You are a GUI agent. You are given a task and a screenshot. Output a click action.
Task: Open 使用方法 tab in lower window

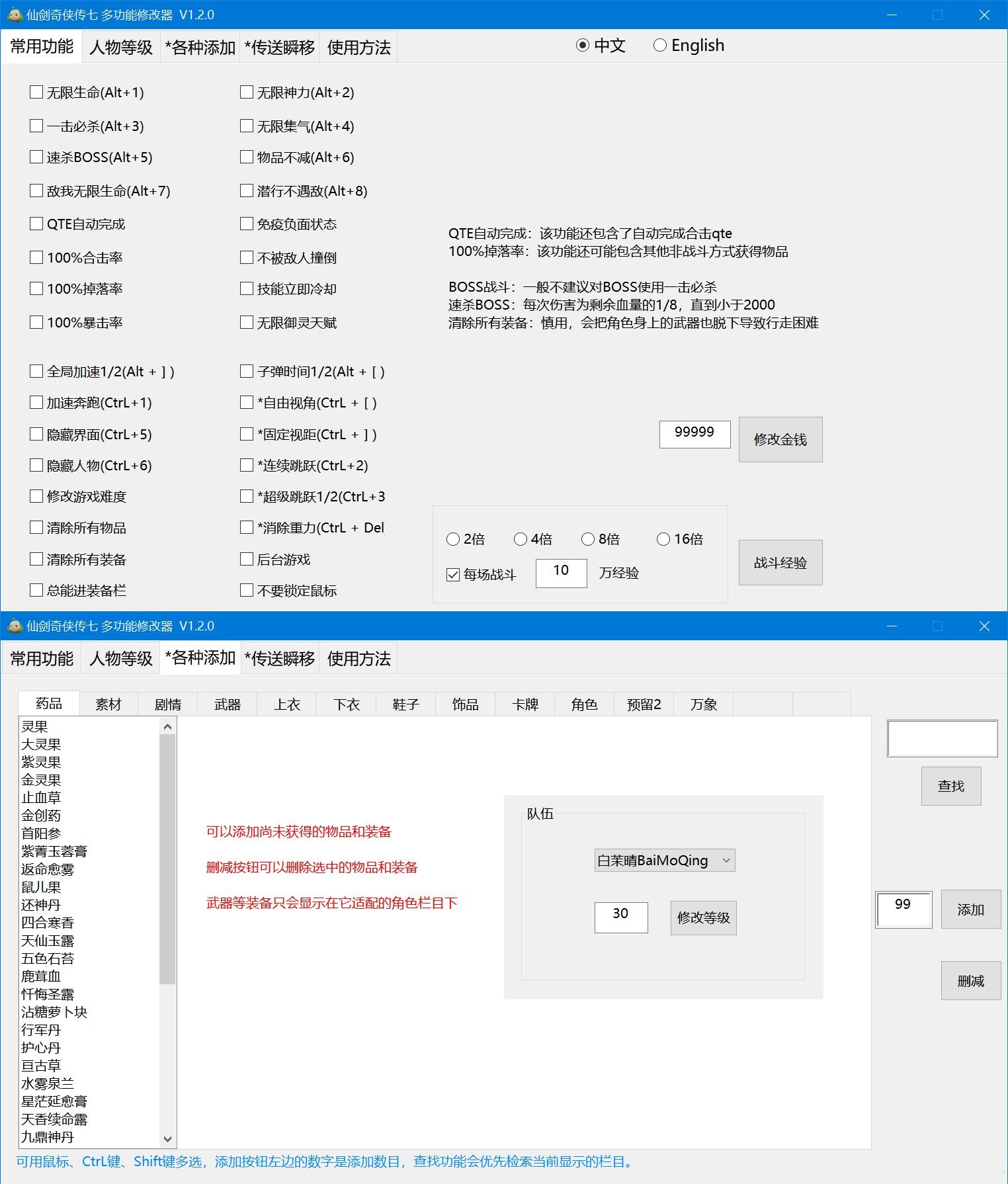pyautogui.click(x=359, y=658)
